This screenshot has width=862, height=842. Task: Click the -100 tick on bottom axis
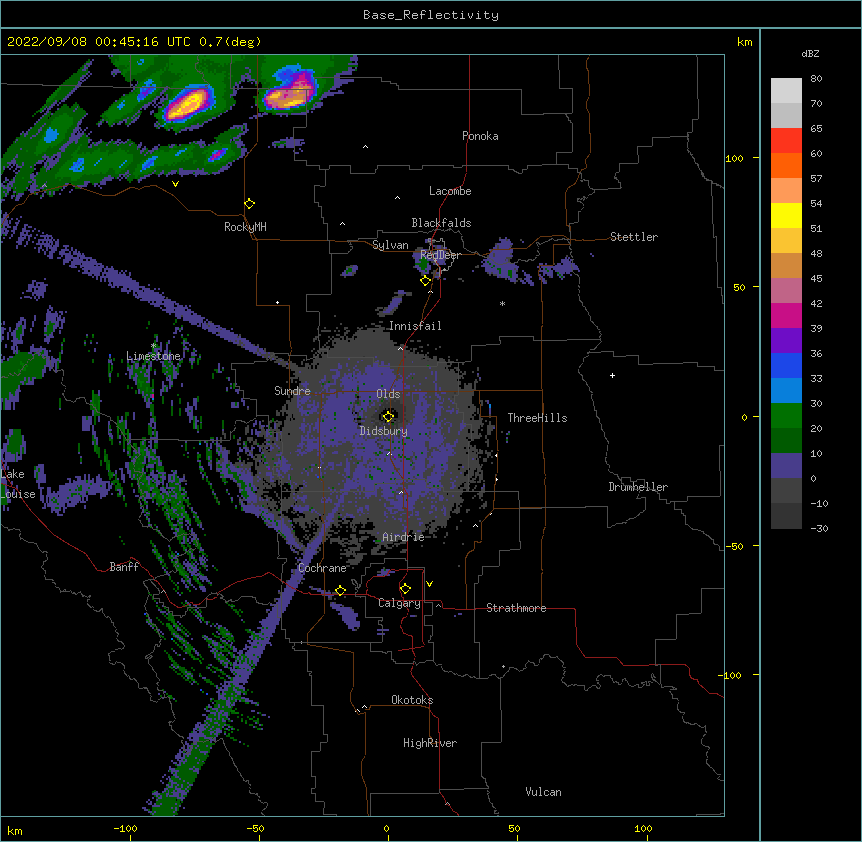125,828
